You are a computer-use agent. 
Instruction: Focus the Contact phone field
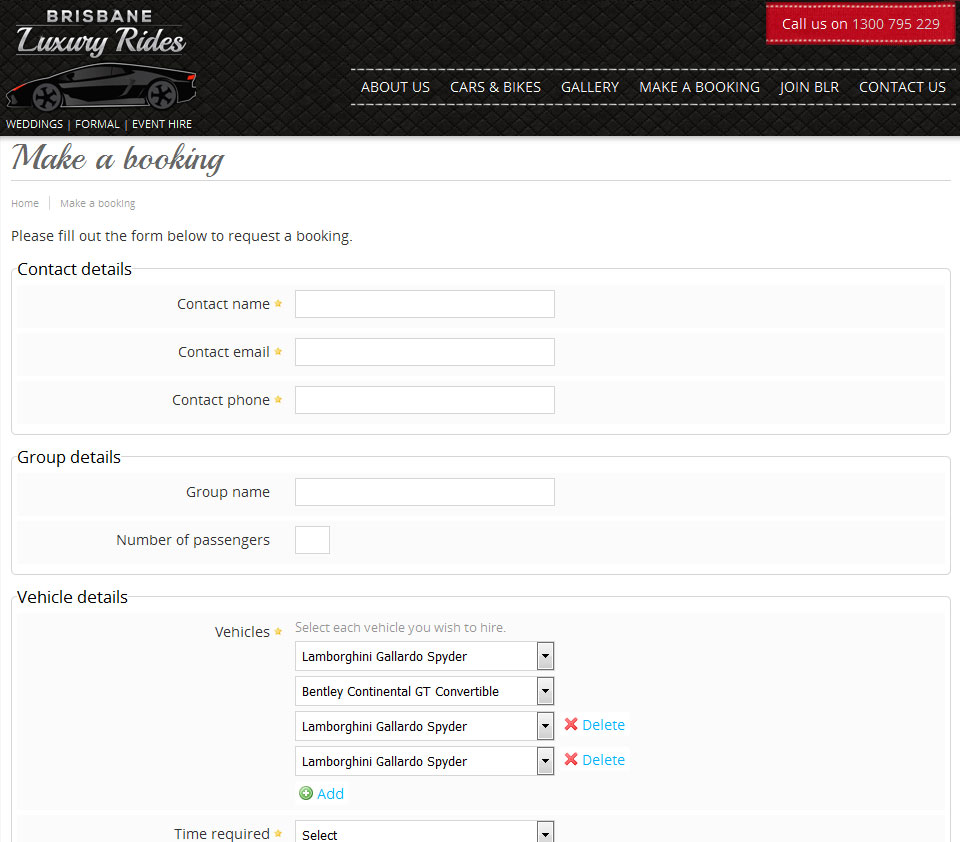coord(425,400)
